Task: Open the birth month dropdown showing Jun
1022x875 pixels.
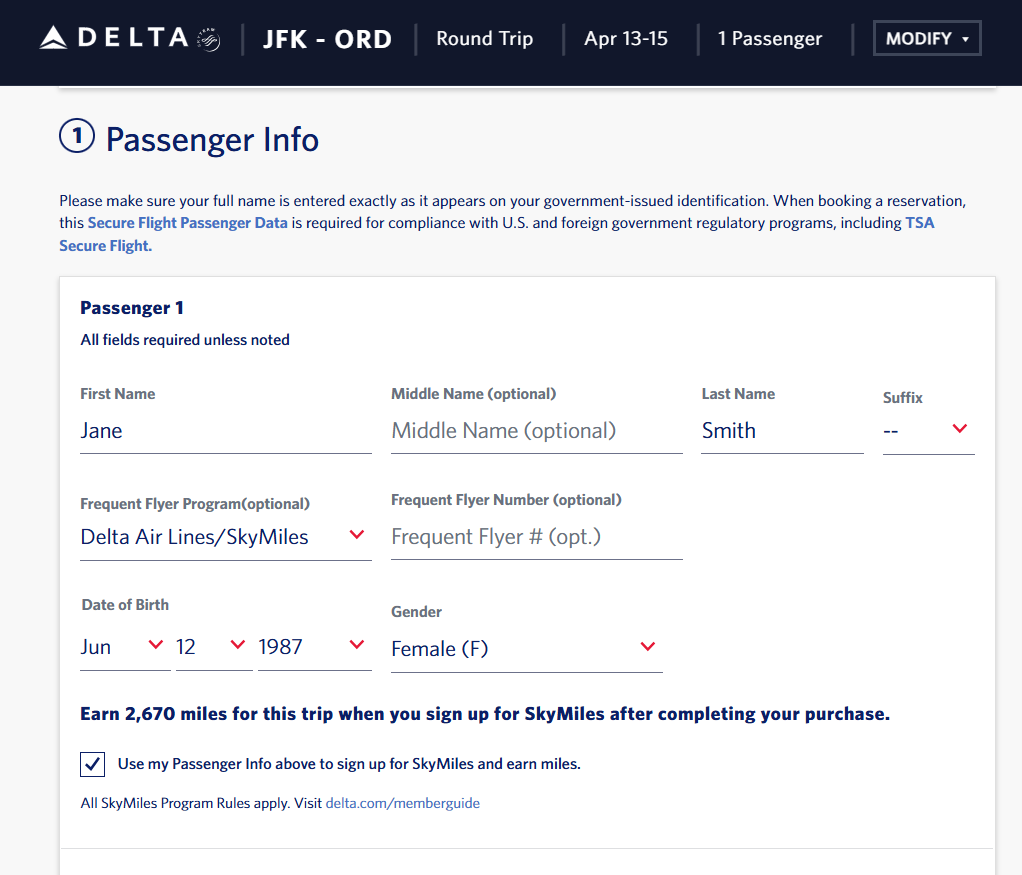Action: [x=124, y=647]
